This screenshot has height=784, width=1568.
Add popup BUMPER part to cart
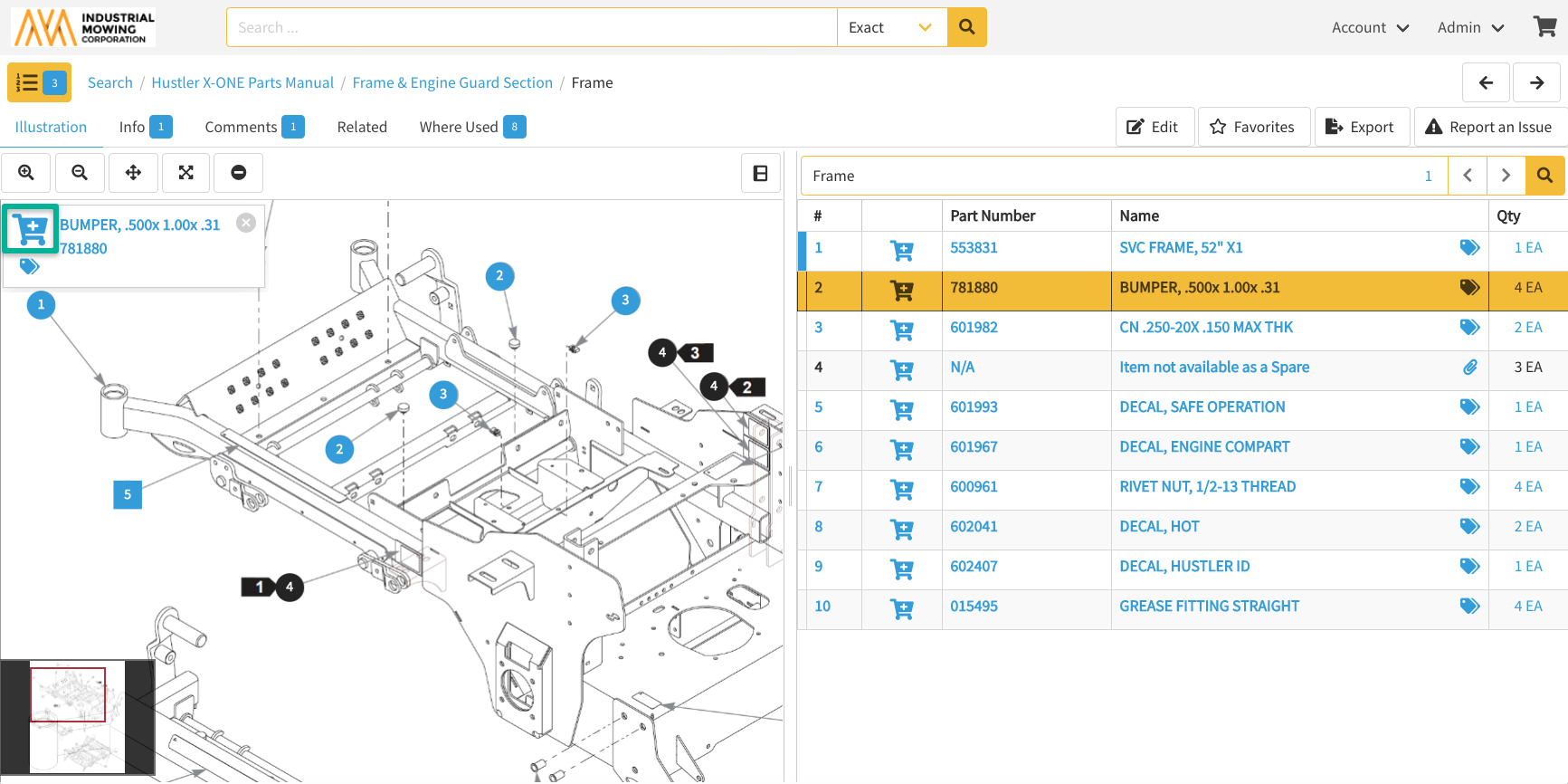[32, 229]
